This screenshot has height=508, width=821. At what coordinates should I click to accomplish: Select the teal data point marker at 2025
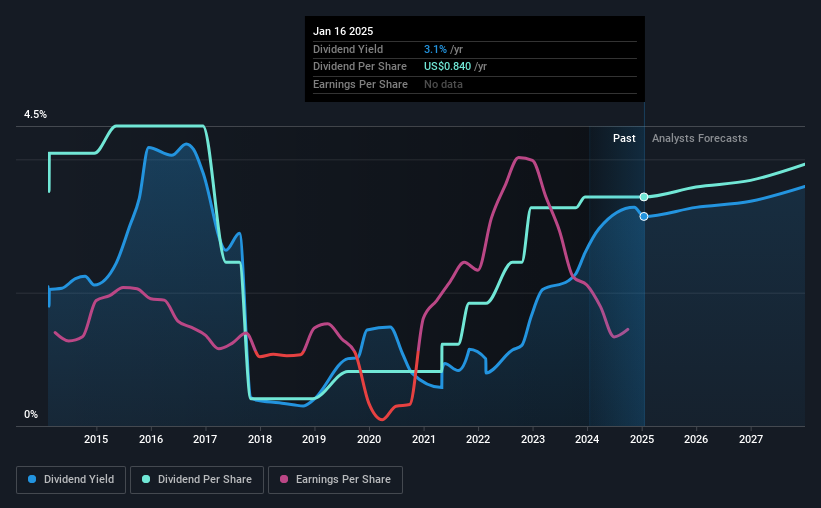coord(644,197)
